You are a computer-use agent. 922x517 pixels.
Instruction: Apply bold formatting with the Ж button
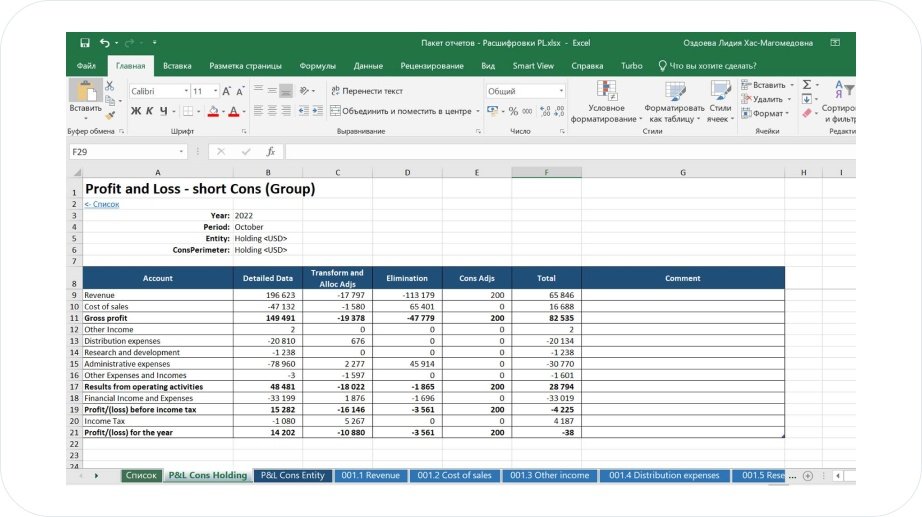coord(136,111)
